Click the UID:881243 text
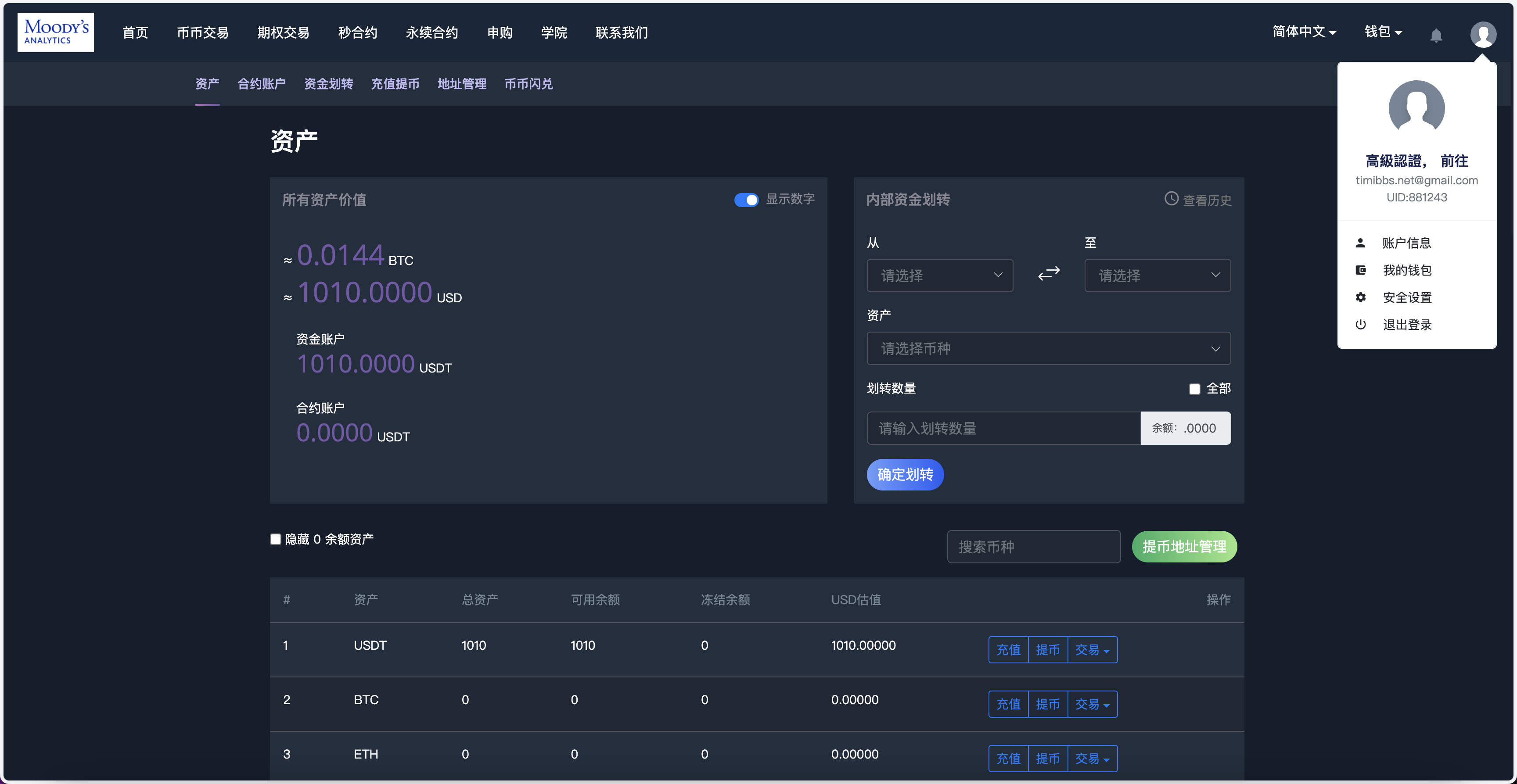The height and width of the screenshot is (784, 1517). [1416, 197]
